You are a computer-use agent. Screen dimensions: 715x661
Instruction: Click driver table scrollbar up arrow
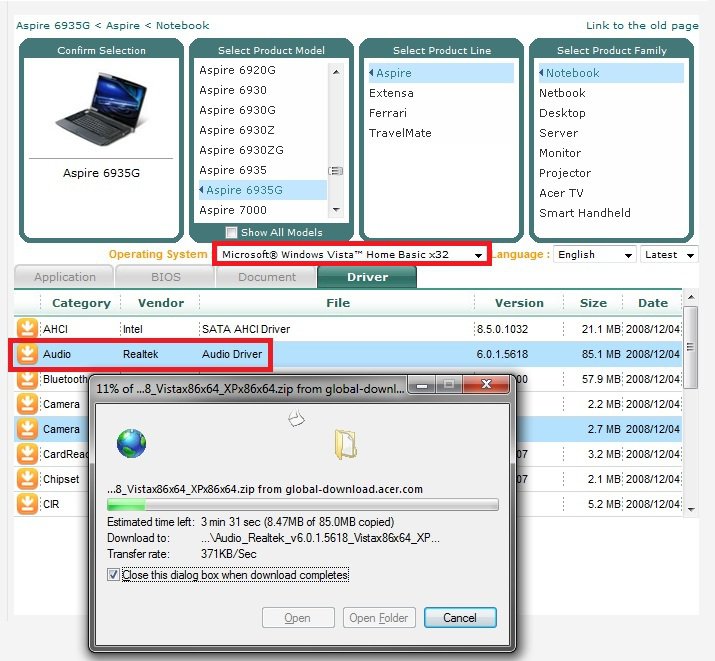[x=691, y=297]
